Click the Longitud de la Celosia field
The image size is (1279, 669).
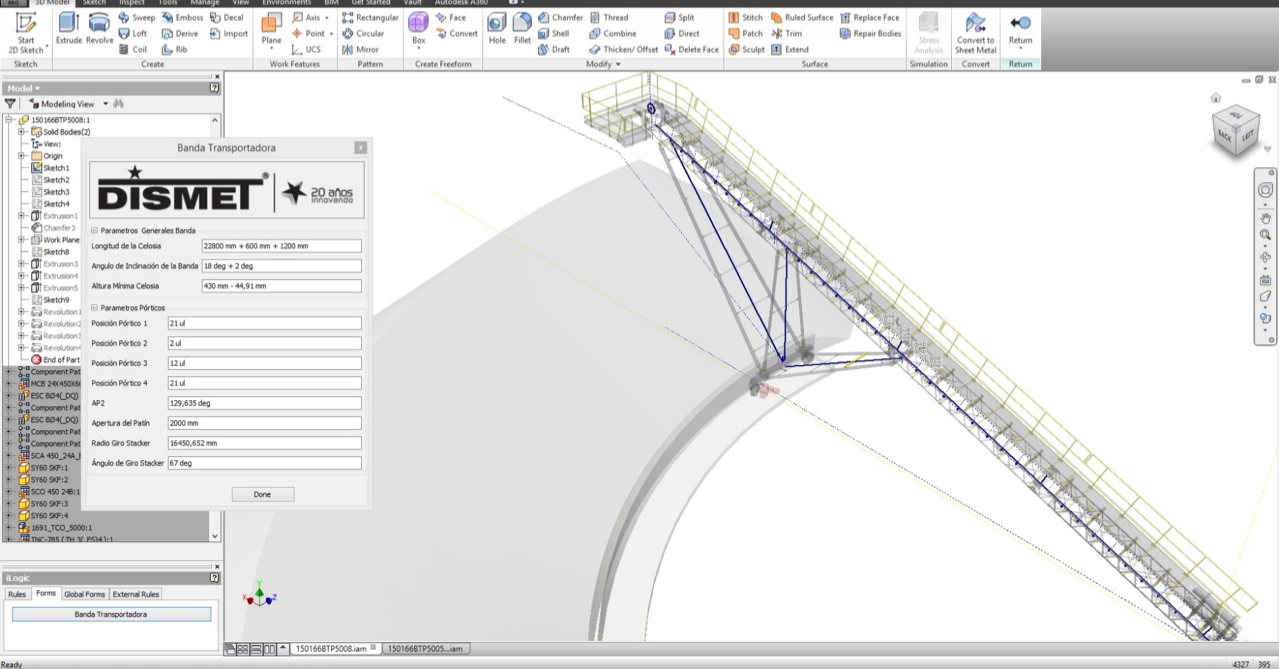click(x=281, y=246)
